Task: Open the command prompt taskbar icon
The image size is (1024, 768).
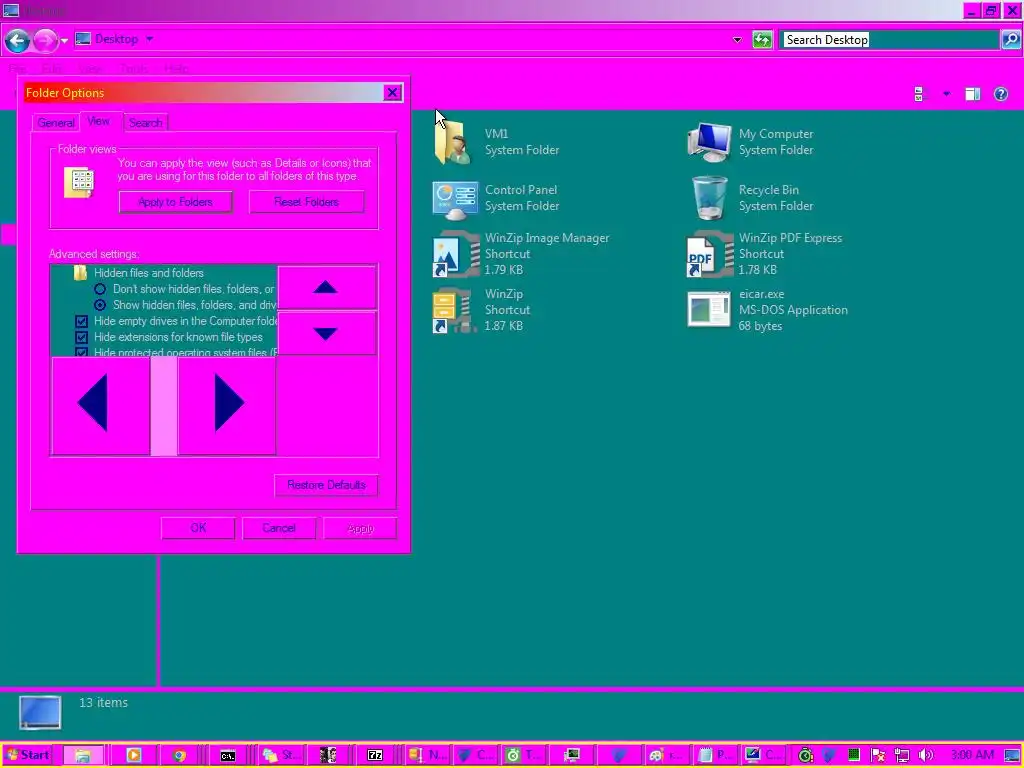Action: pyautogui.click(x=227, y=756)
